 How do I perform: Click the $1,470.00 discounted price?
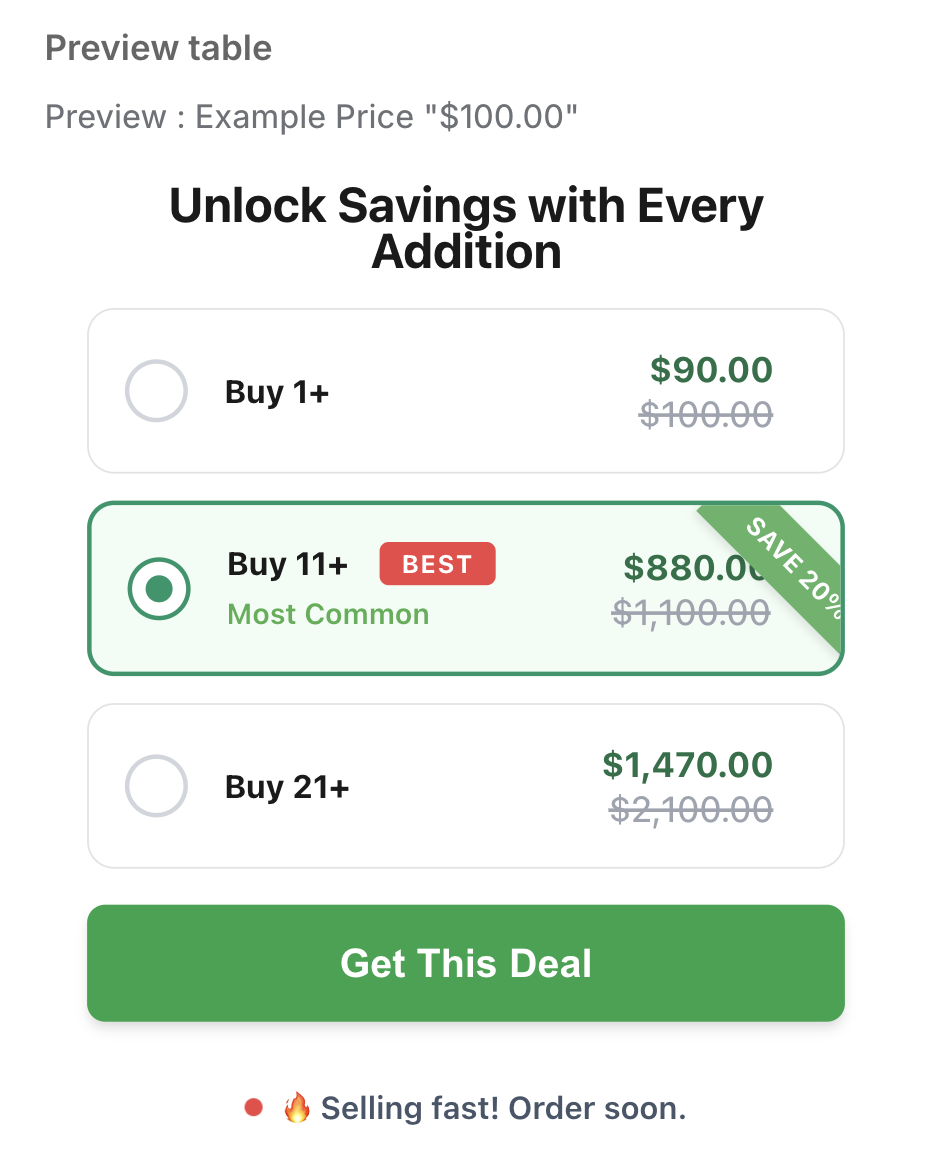(x=687, y=765)
